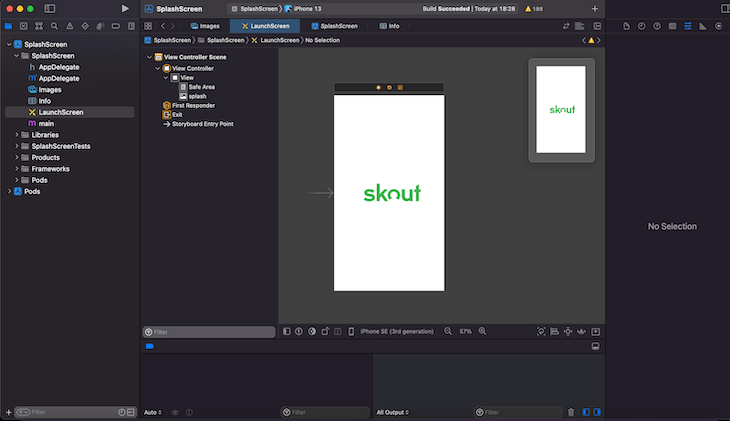The width and height of the screenshot is (730, 421).
Task: Open the Size inspector ruler icon
Action: coord(703,26)
